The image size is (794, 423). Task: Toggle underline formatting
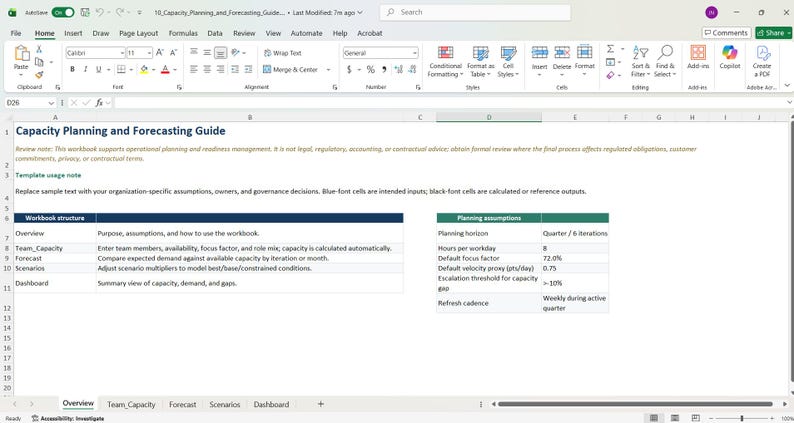[98, 69]
